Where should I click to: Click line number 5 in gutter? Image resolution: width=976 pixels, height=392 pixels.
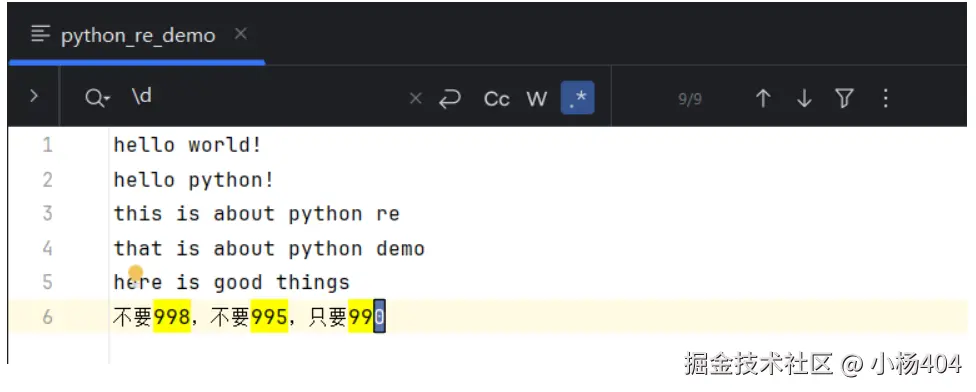pyautogui.click(x=47, y=283)
